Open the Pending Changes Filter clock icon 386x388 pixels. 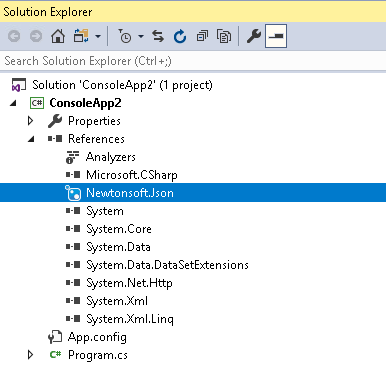[125, 36]
